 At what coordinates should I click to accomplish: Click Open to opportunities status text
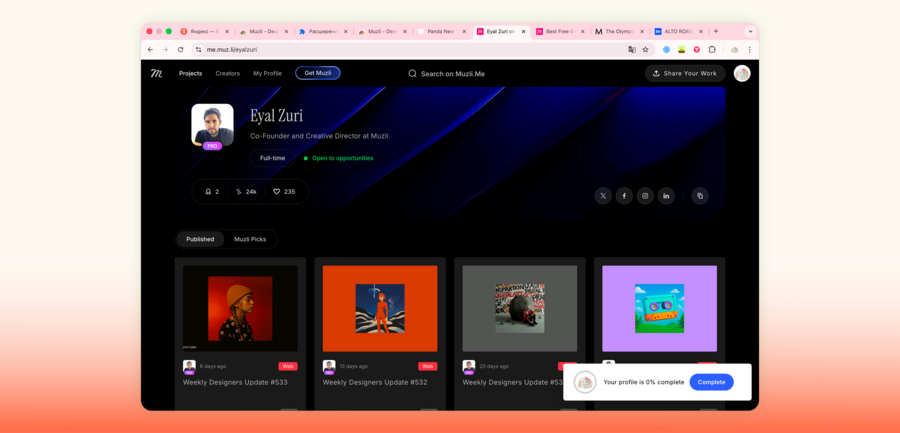click(x=343, y=158)
